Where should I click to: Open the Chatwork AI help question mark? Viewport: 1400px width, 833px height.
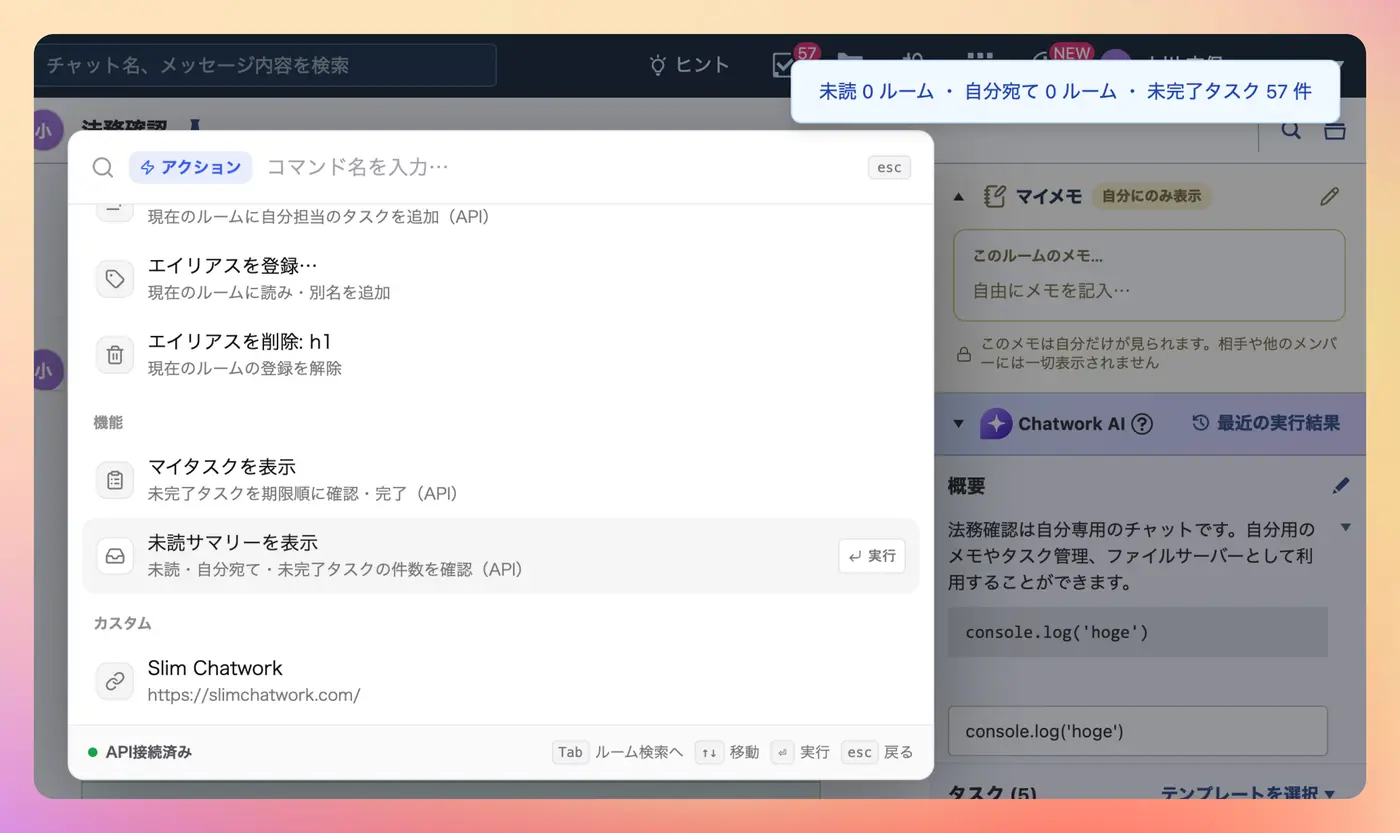[1142, 424]
